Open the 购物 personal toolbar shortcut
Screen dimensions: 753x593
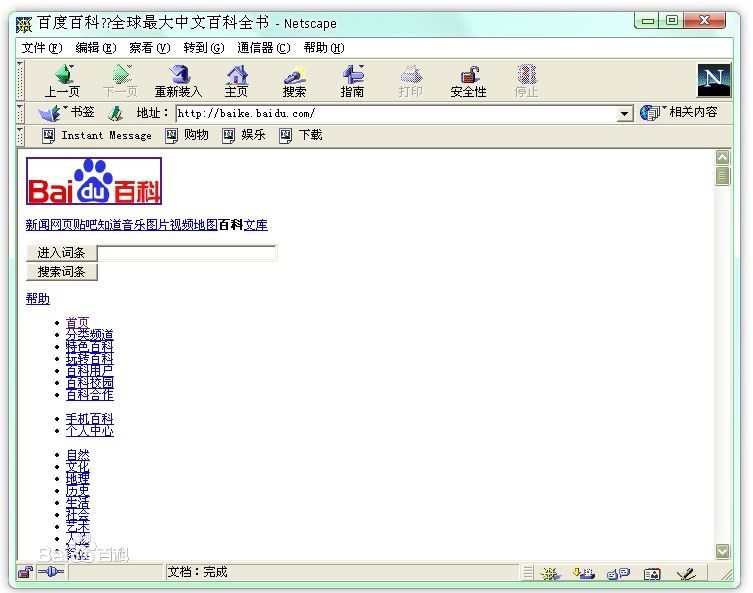[x=171, y=136]
